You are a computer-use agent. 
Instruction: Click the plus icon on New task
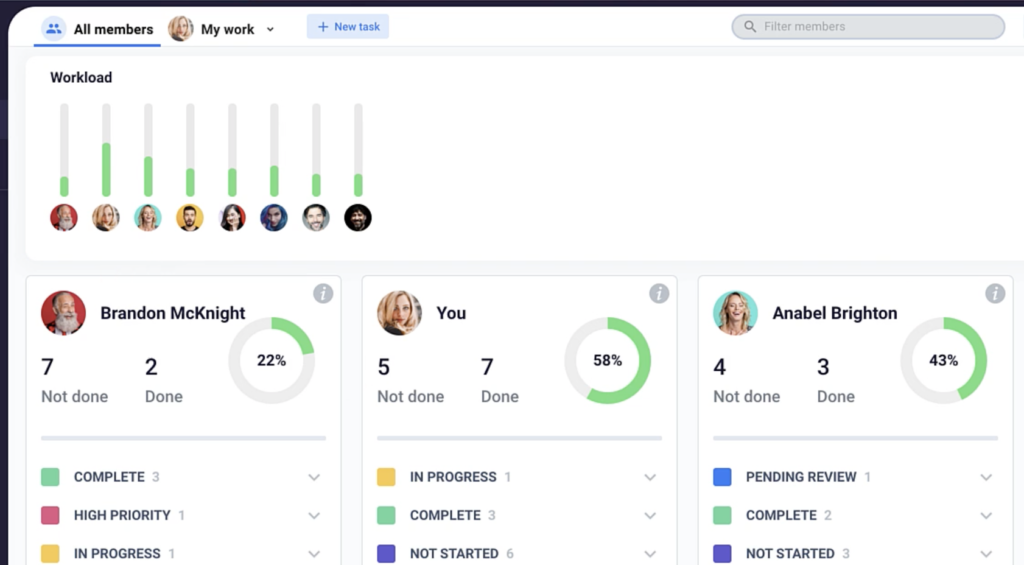(323, 27)
